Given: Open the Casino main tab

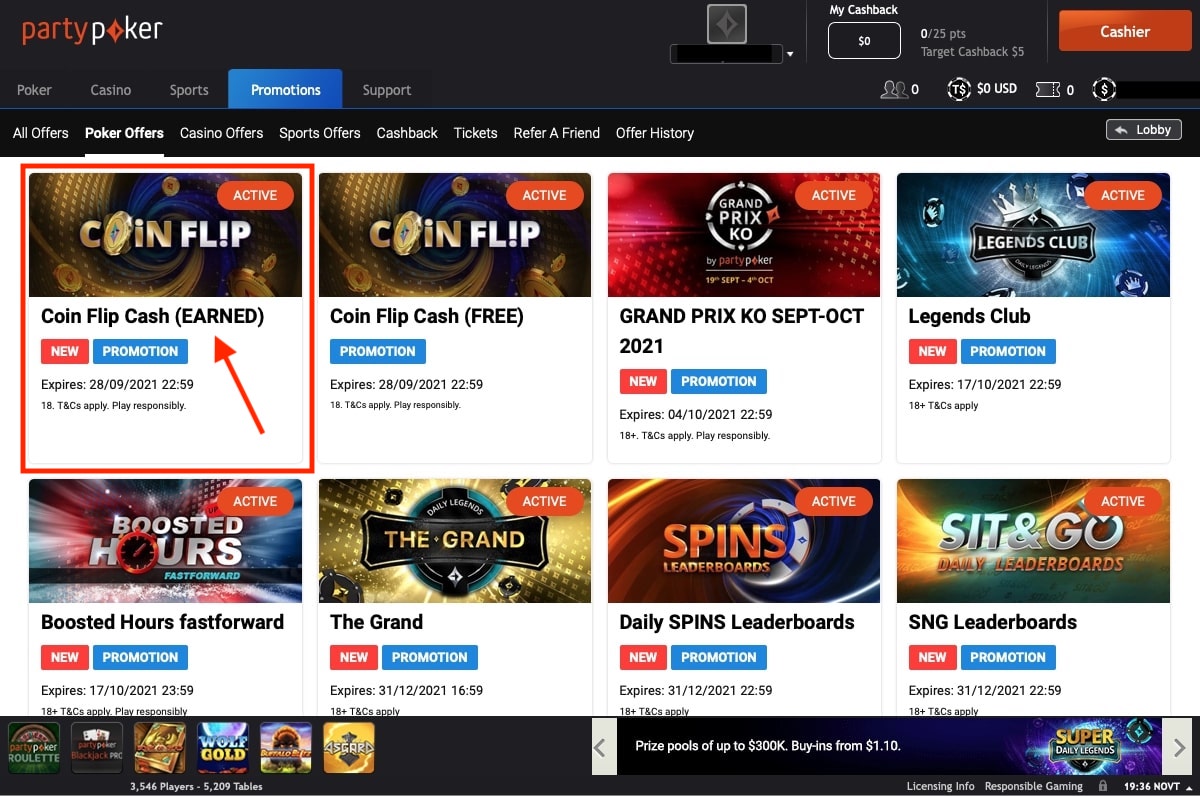Looking at the screenshot, I should tap(111, 90).
